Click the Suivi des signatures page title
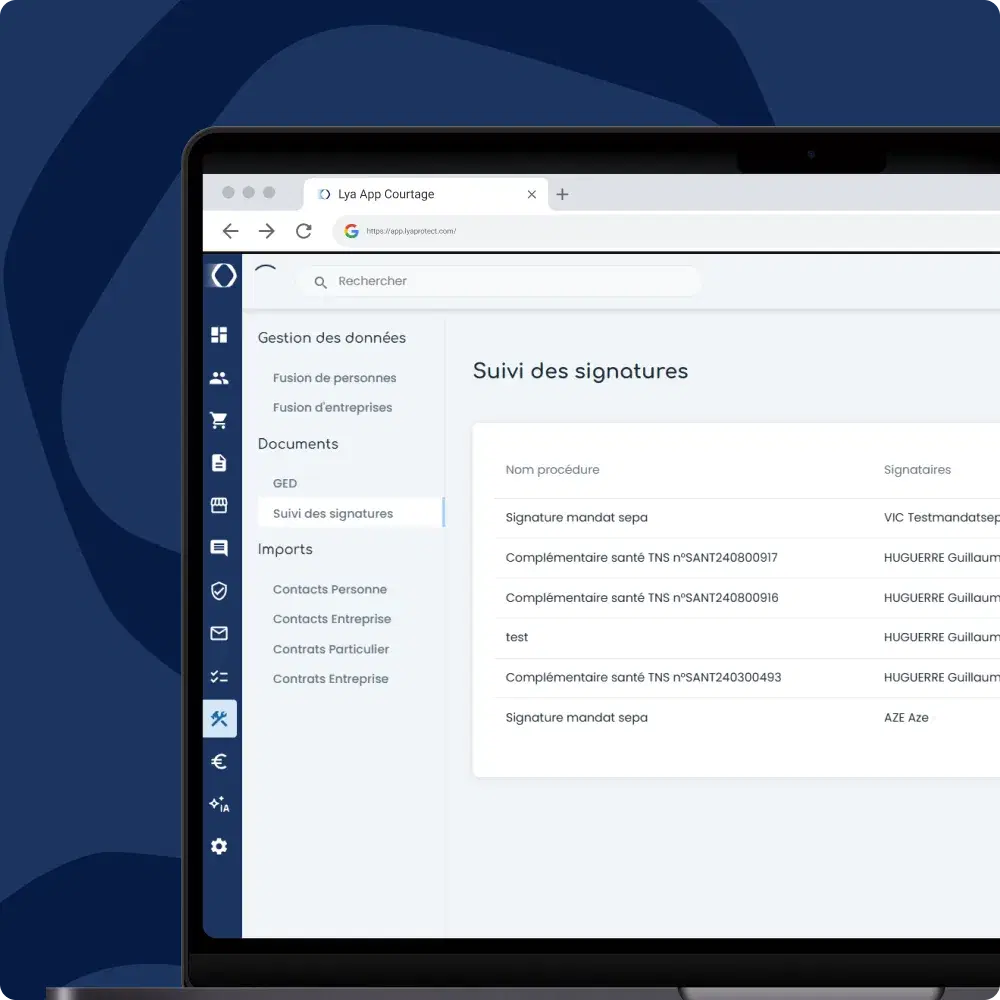 (580, 371)
